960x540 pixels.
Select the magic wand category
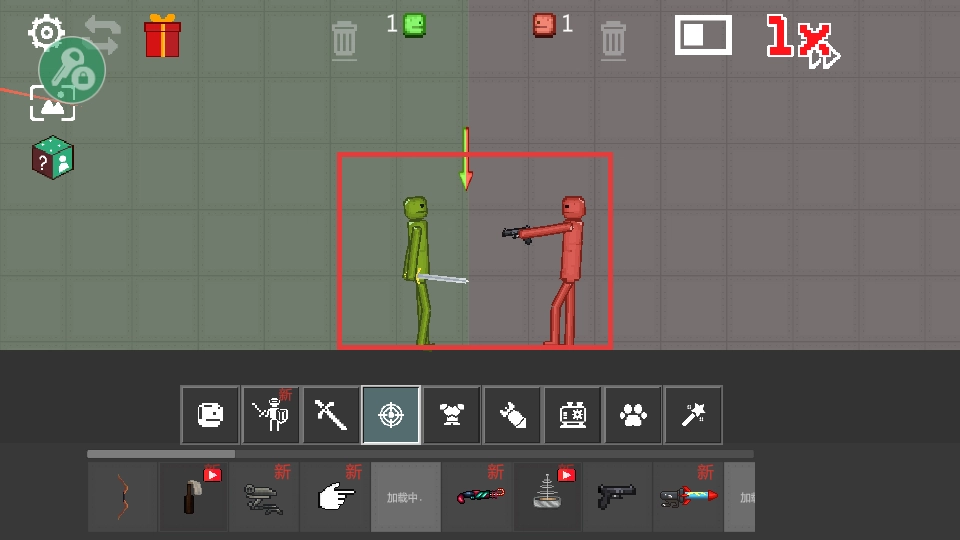click(693, 415)
